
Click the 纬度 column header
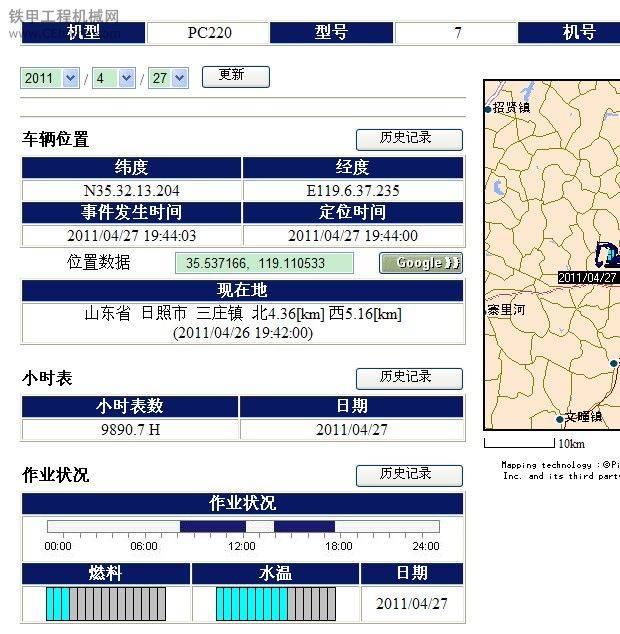131,167
